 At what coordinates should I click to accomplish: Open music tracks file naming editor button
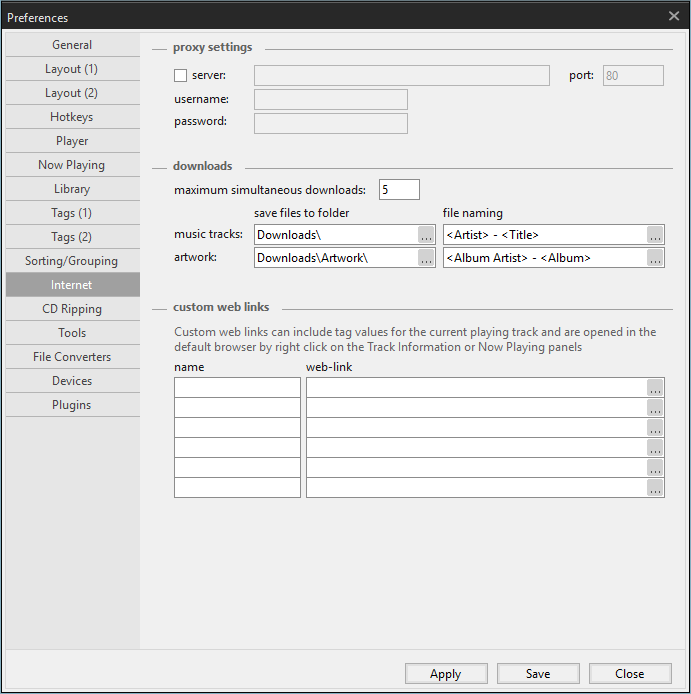tap(655, 235)
